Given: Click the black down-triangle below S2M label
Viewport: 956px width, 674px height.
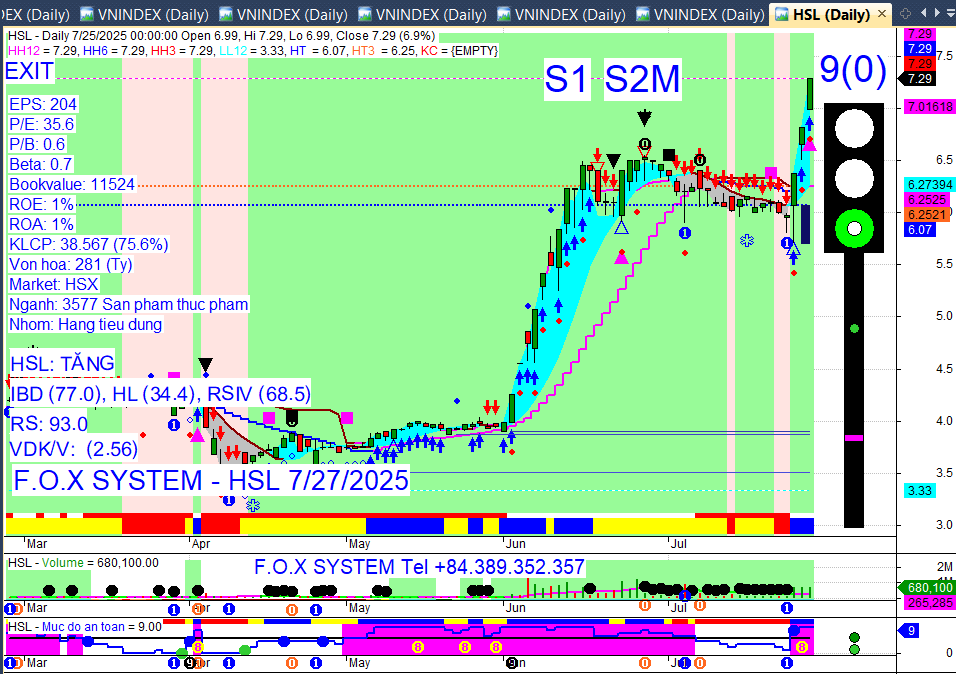Looking at the screenshot, I should click(644, 118).
